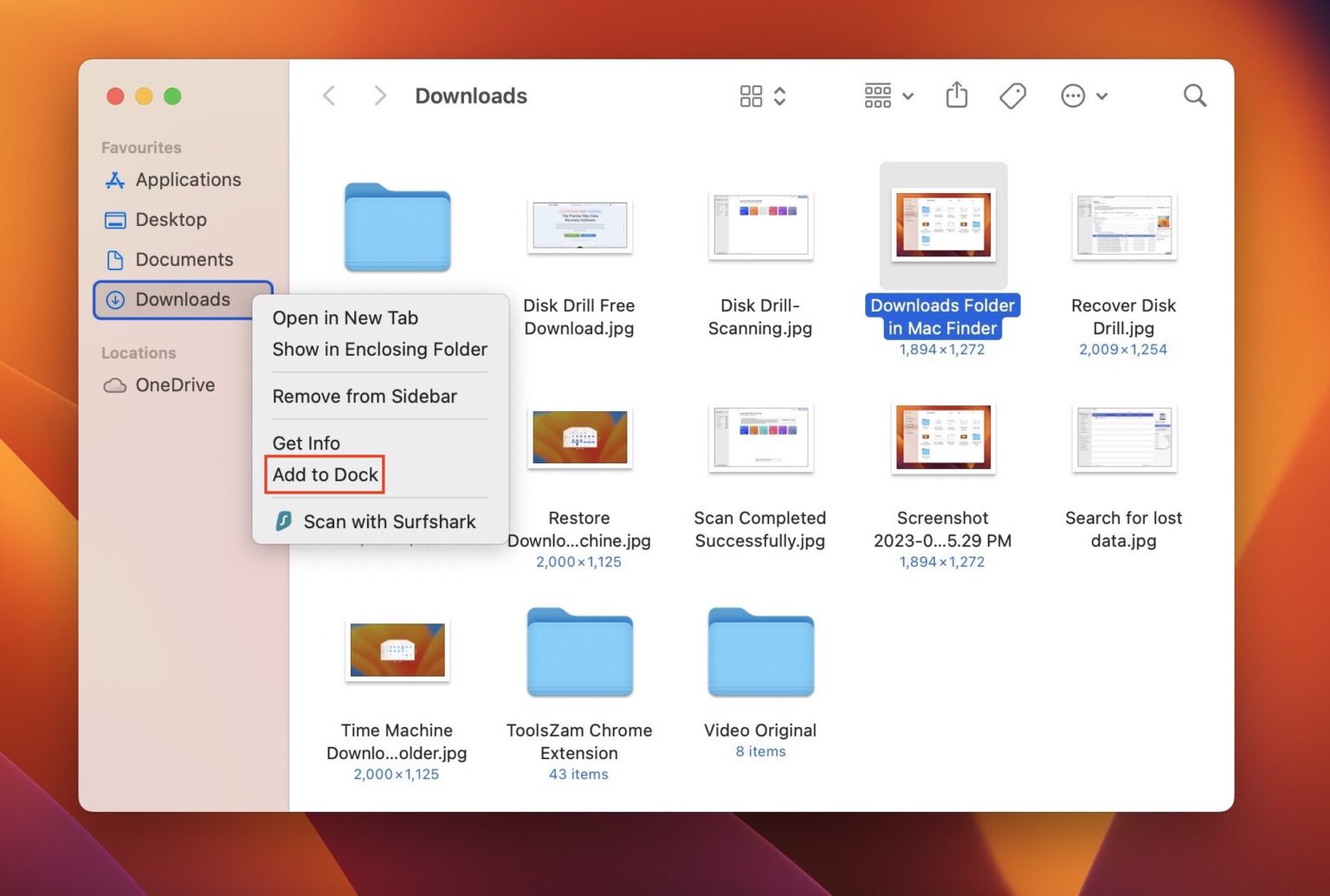Choose Open in New Tab from the menu
This screenshot has width=1330, height=896.
tap(345, 318)
